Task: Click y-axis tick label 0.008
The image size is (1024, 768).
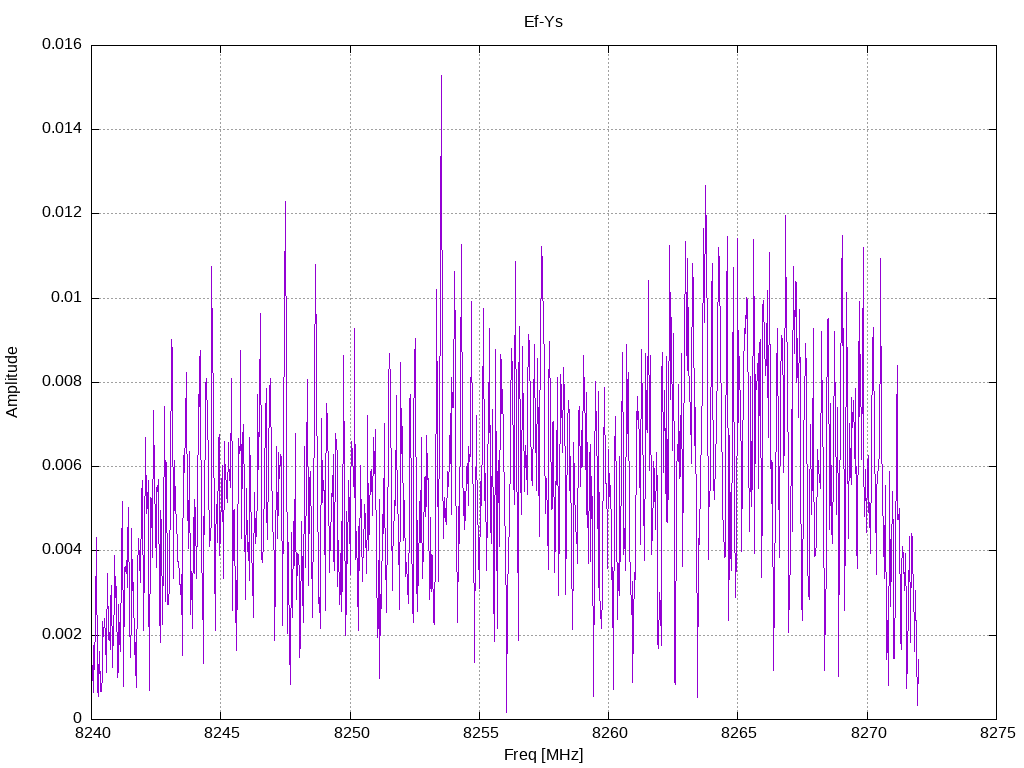Action: (x=62, y=381)
